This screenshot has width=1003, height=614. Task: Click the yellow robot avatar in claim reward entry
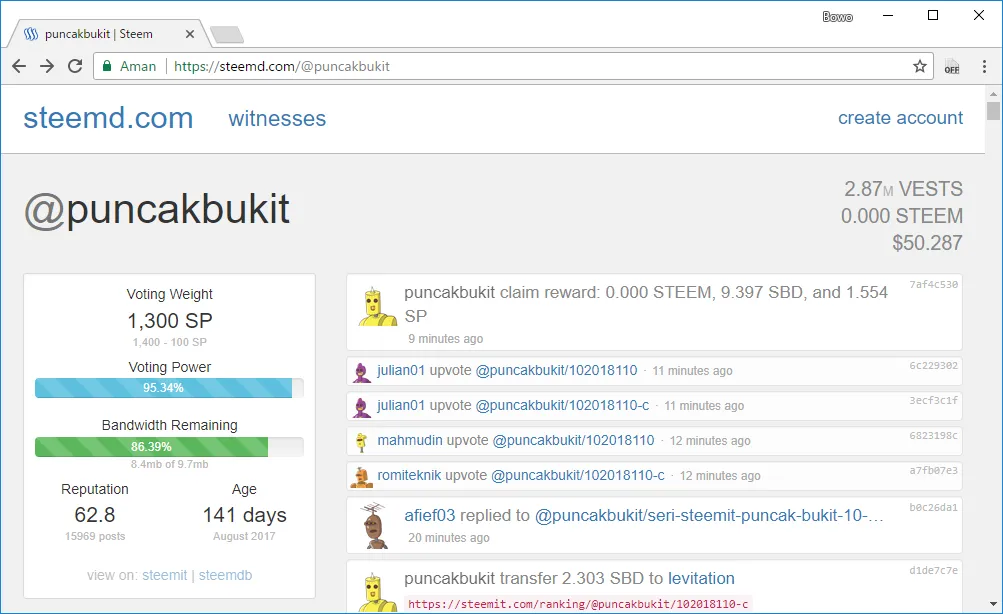376,307
